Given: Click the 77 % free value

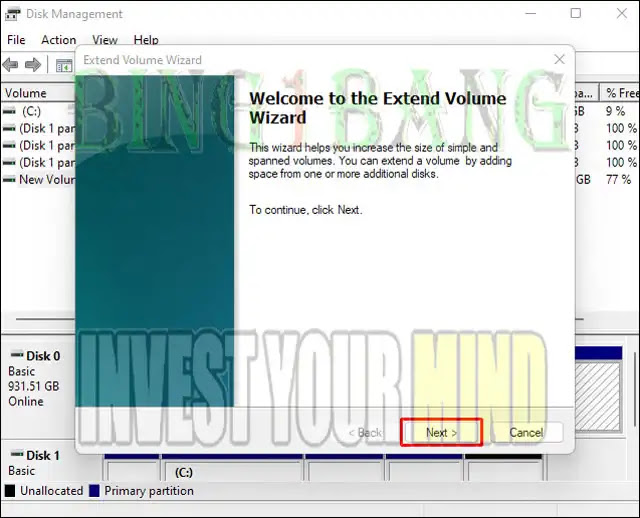Looking at the screenshot, I should pyautogui.click(x=618, y=179).
